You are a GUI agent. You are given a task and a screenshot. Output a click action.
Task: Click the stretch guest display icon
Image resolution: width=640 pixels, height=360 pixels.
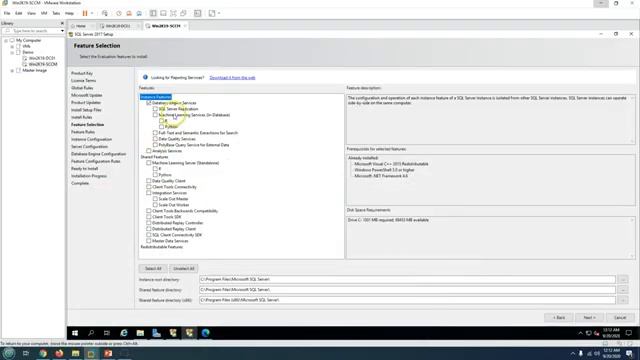click(212, 13)
